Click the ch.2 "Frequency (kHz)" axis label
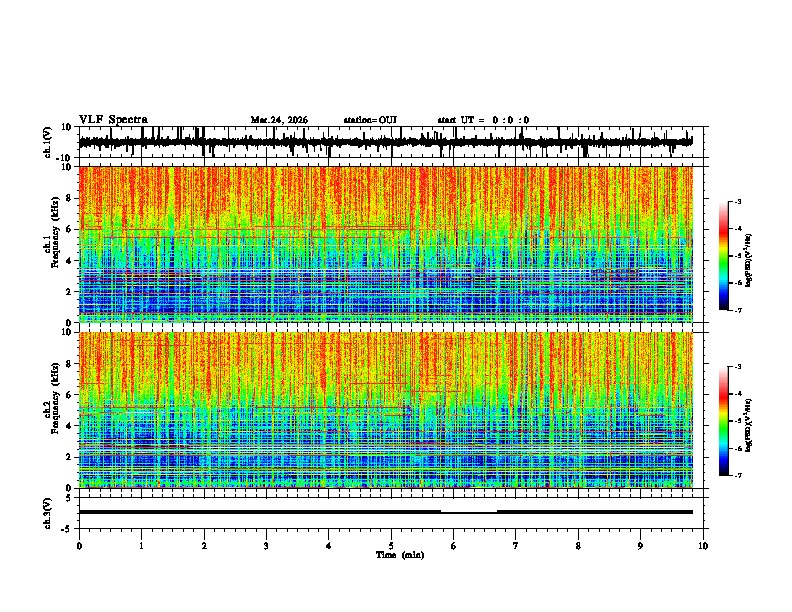 [x=55, y=398]
